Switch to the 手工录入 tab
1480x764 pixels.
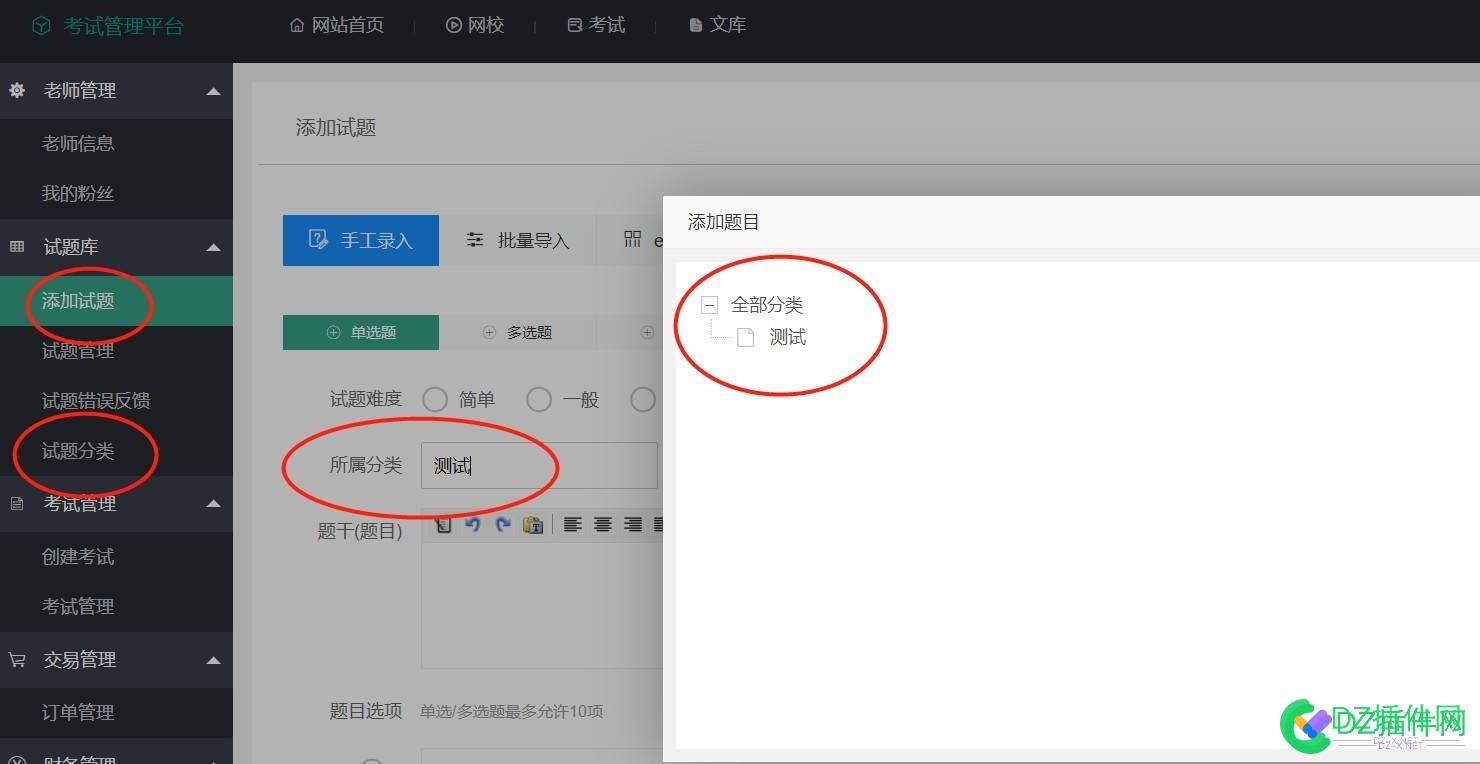coord(361,240)
